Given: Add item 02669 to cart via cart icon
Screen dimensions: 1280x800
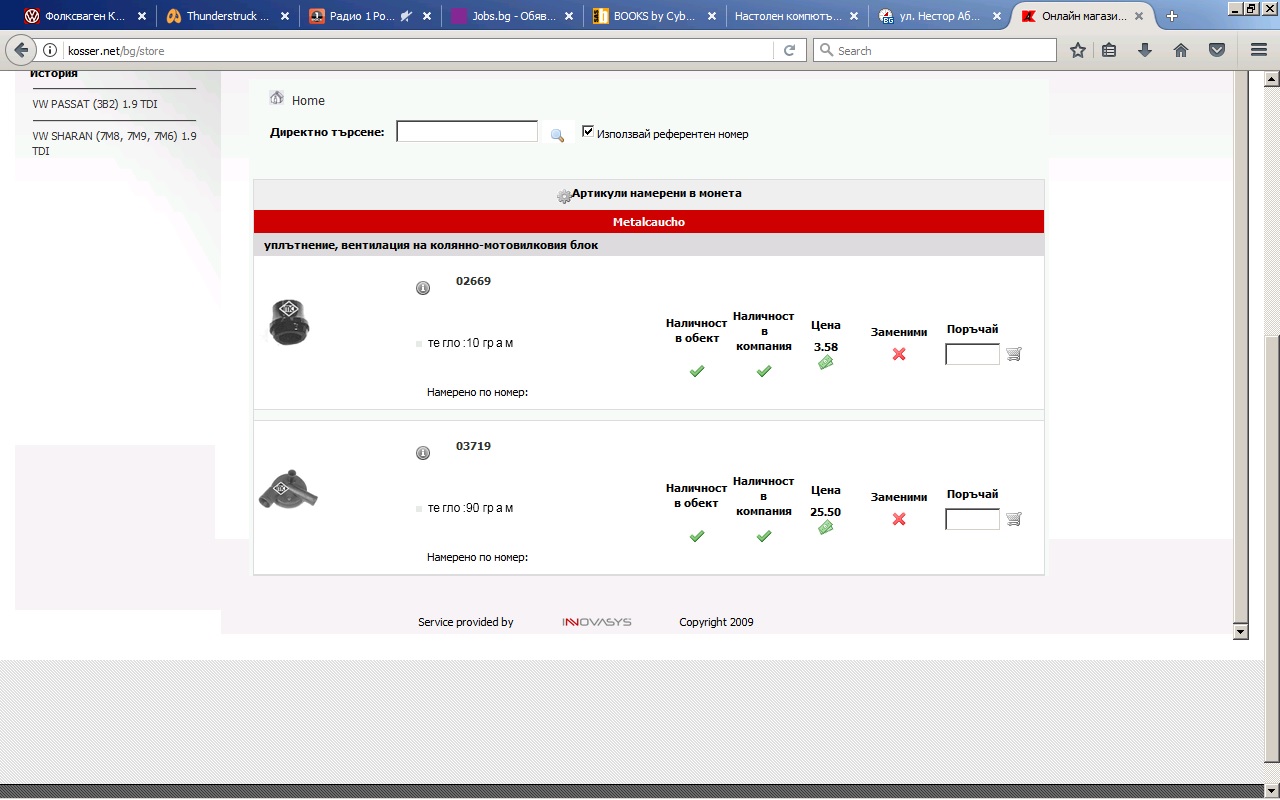Looking at the screenshot, I should coord(1014,354).
